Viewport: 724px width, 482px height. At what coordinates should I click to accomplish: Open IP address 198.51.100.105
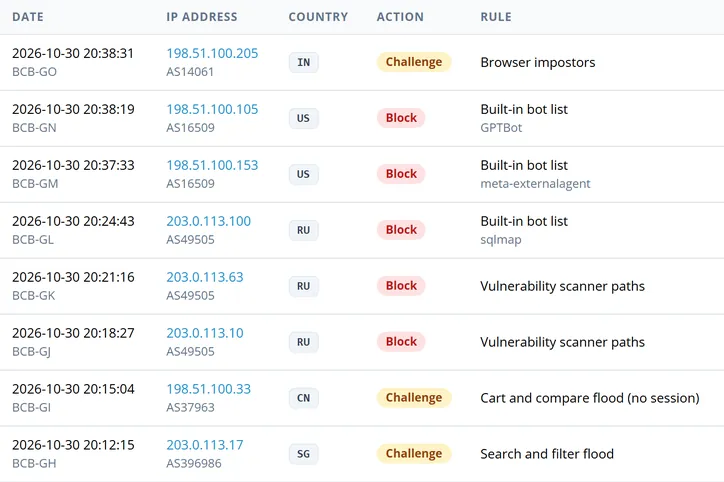[212, 109]
